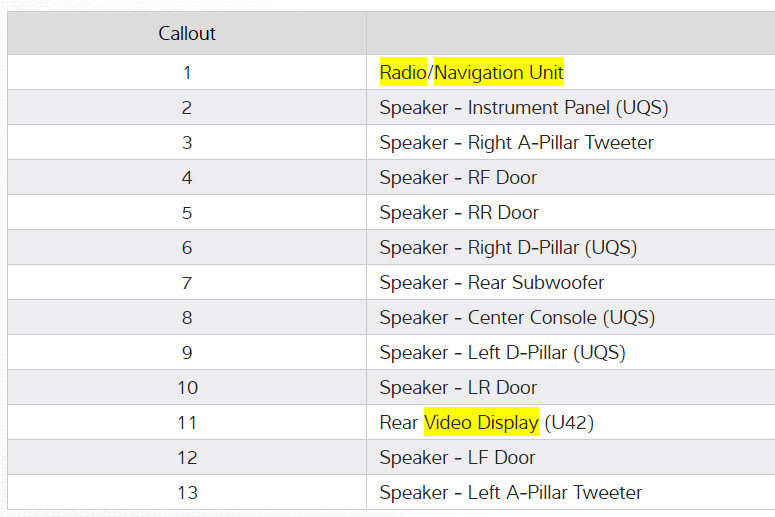The image size is (775, 517).
Task: Click Speaker - Center Console (UQS) text
Action: point(517,317)
